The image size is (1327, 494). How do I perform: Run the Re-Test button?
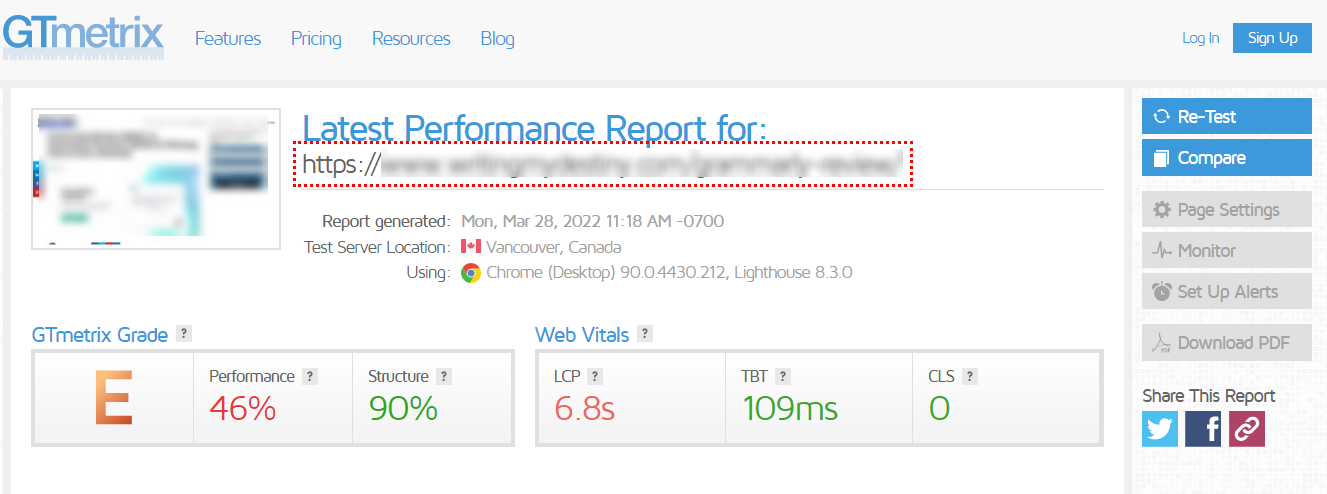click(1227, 116)
